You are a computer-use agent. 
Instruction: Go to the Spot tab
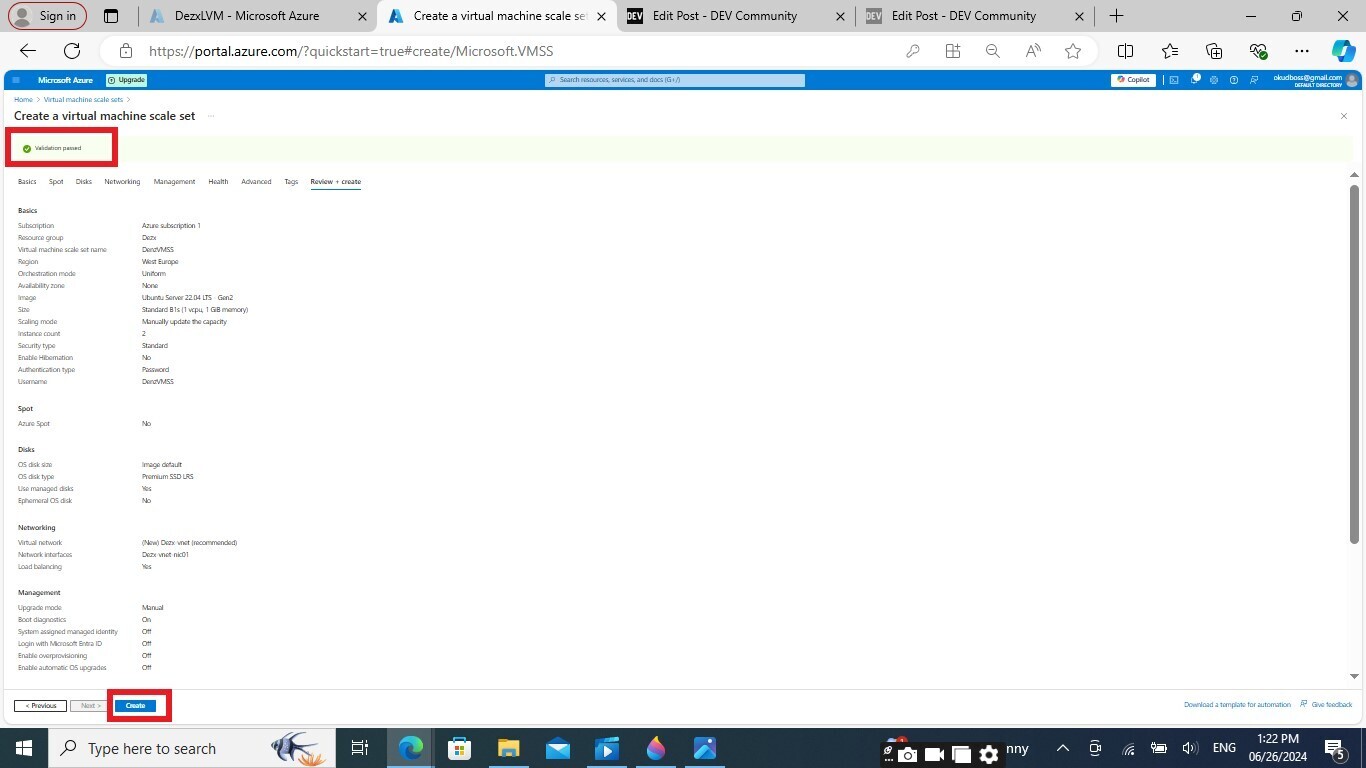[x=56, y=182]
